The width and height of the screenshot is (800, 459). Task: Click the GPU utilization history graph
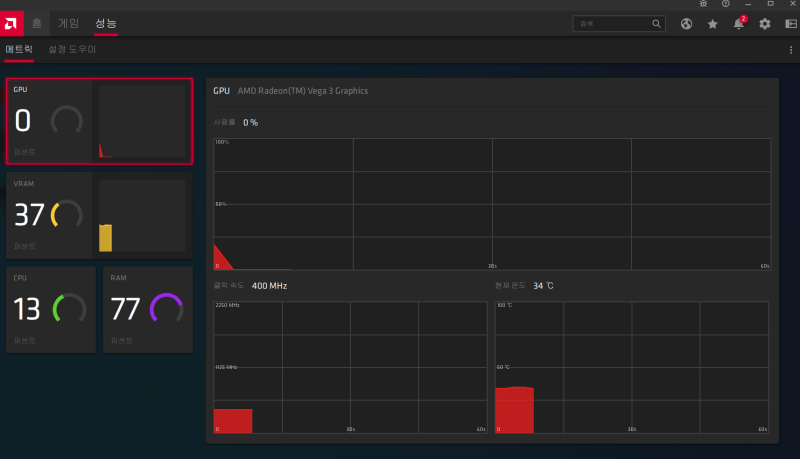click(492, 204)
